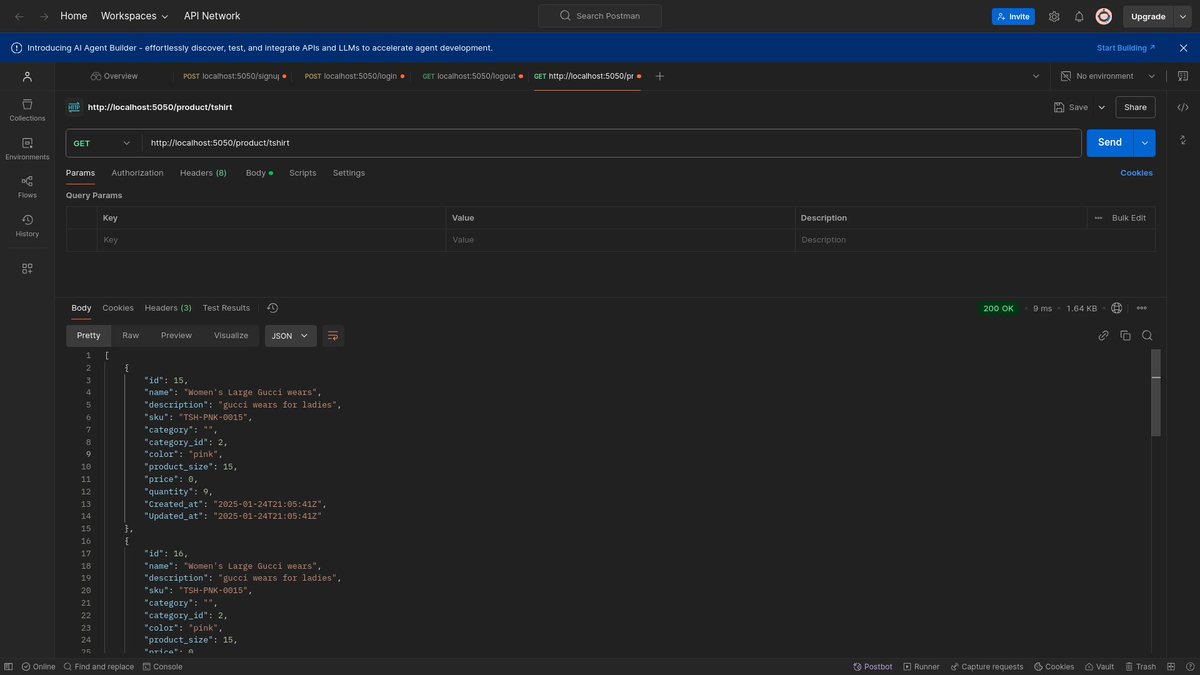Add a new request tab

659,76
